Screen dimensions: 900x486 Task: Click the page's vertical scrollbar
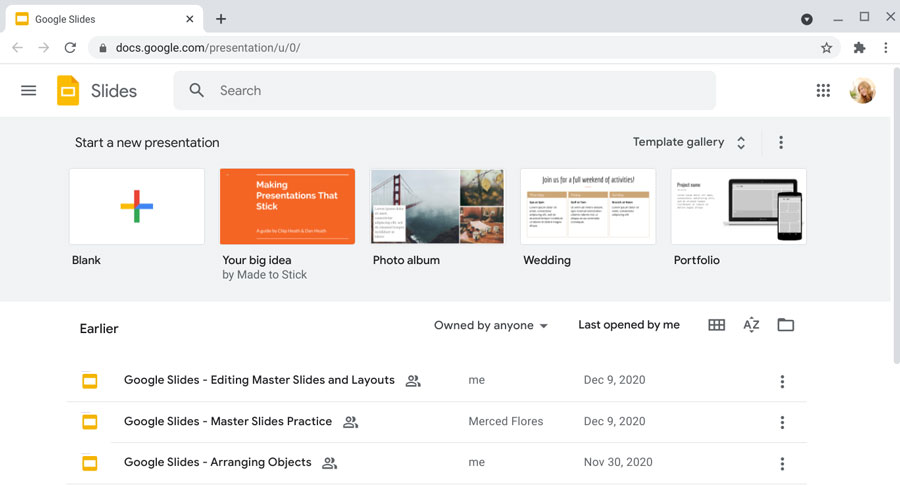tap(896, 215)
